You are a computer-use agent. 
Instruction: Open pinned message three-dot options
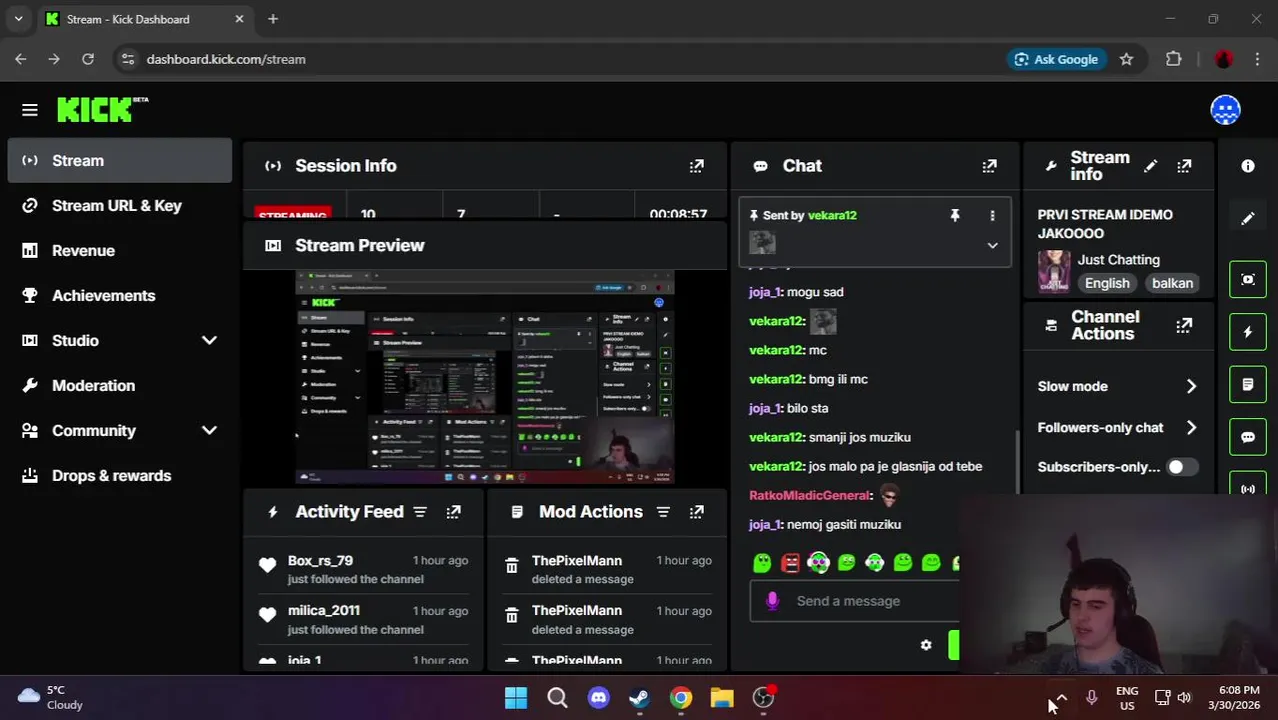(x=992, y=215)
